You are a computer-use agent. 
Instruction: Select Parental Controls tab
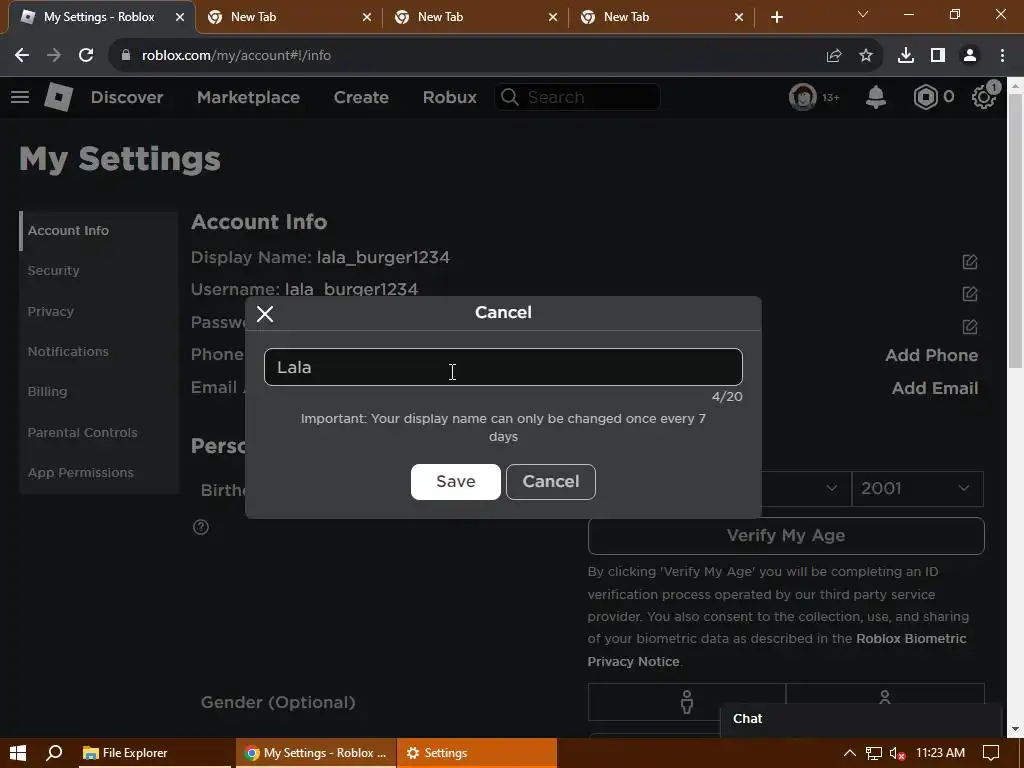coord(99,432)
